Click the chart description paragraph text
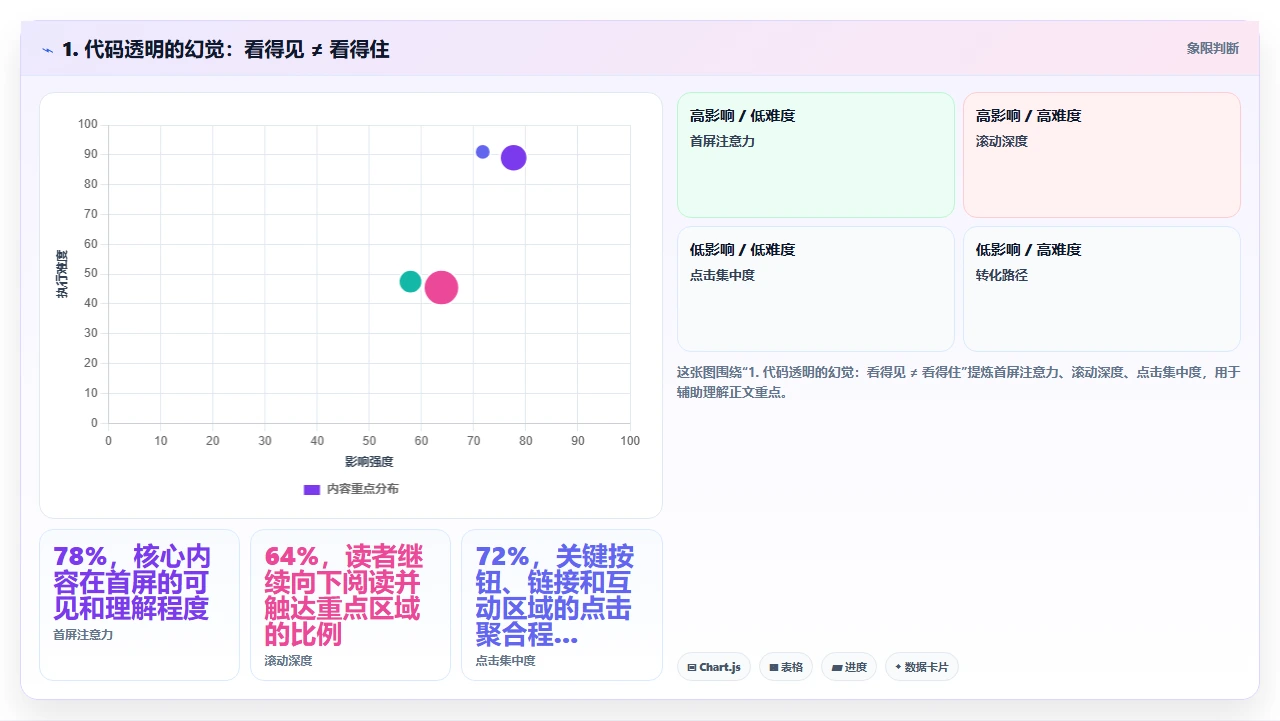 (x=958, y=382)
